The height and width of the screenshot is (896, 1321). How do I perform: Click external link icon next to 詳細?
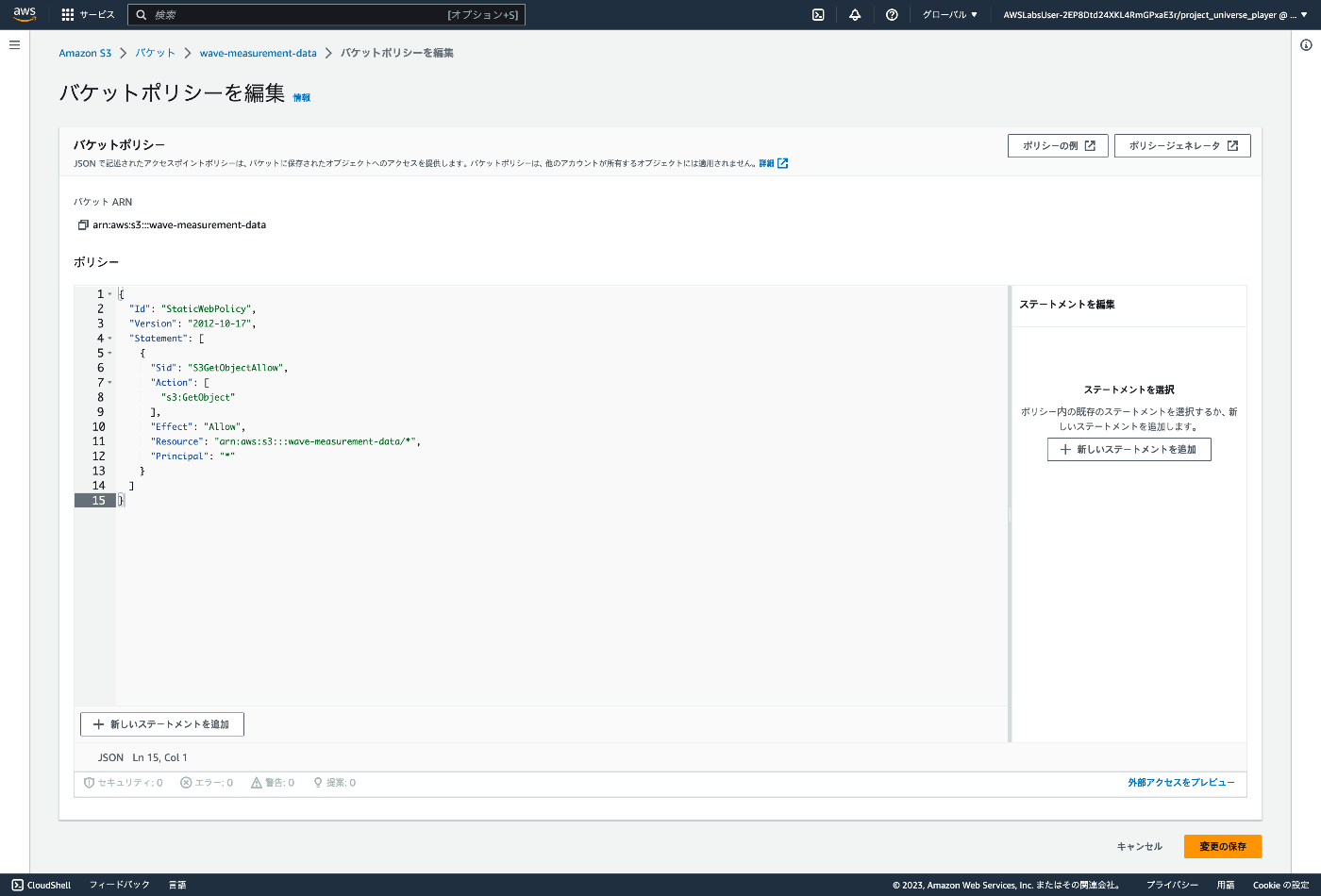782,163
